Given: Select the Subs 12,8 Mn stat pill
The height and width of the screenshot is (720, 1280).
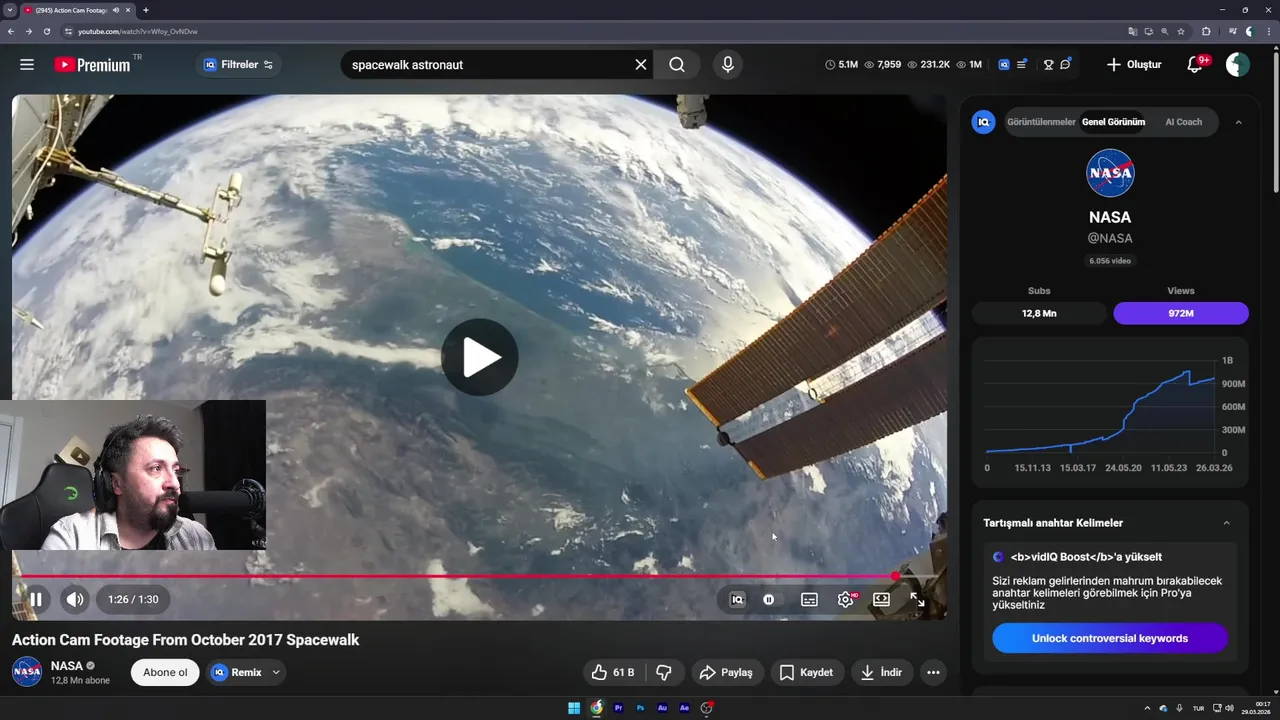Looking at the screenshot, I should 1039,313.
